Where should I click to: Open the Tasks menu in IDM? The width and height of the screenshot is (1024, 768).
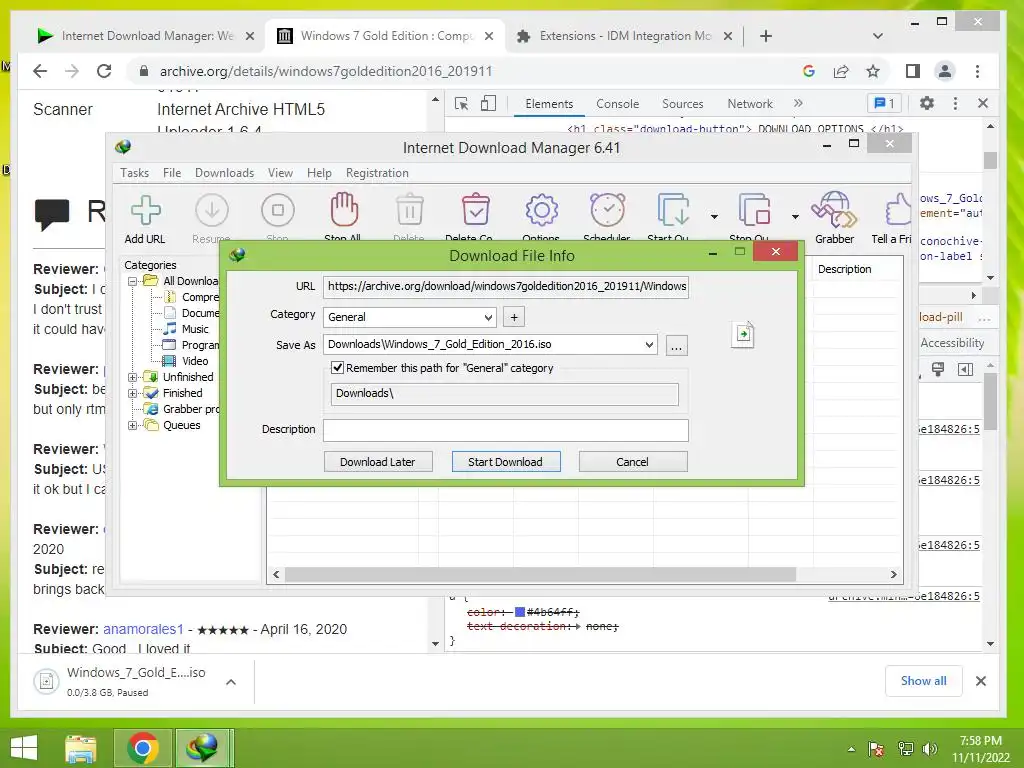pyautogui.click(x=135, y=173)
